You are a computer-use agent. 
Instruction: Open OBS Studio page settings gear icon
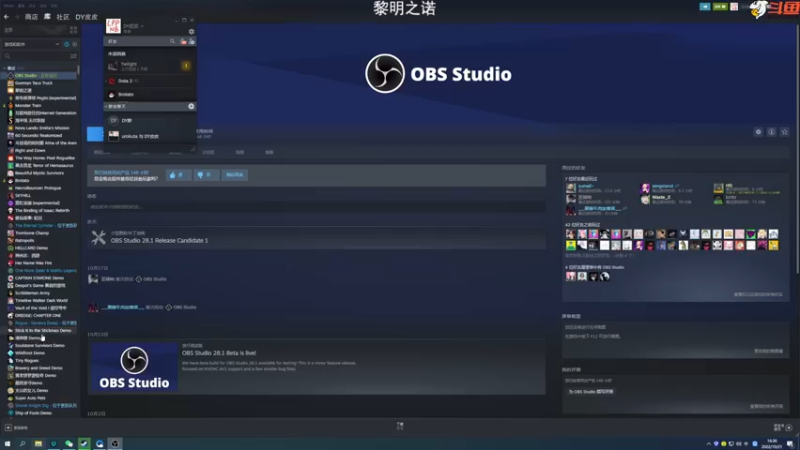point(758,132)
